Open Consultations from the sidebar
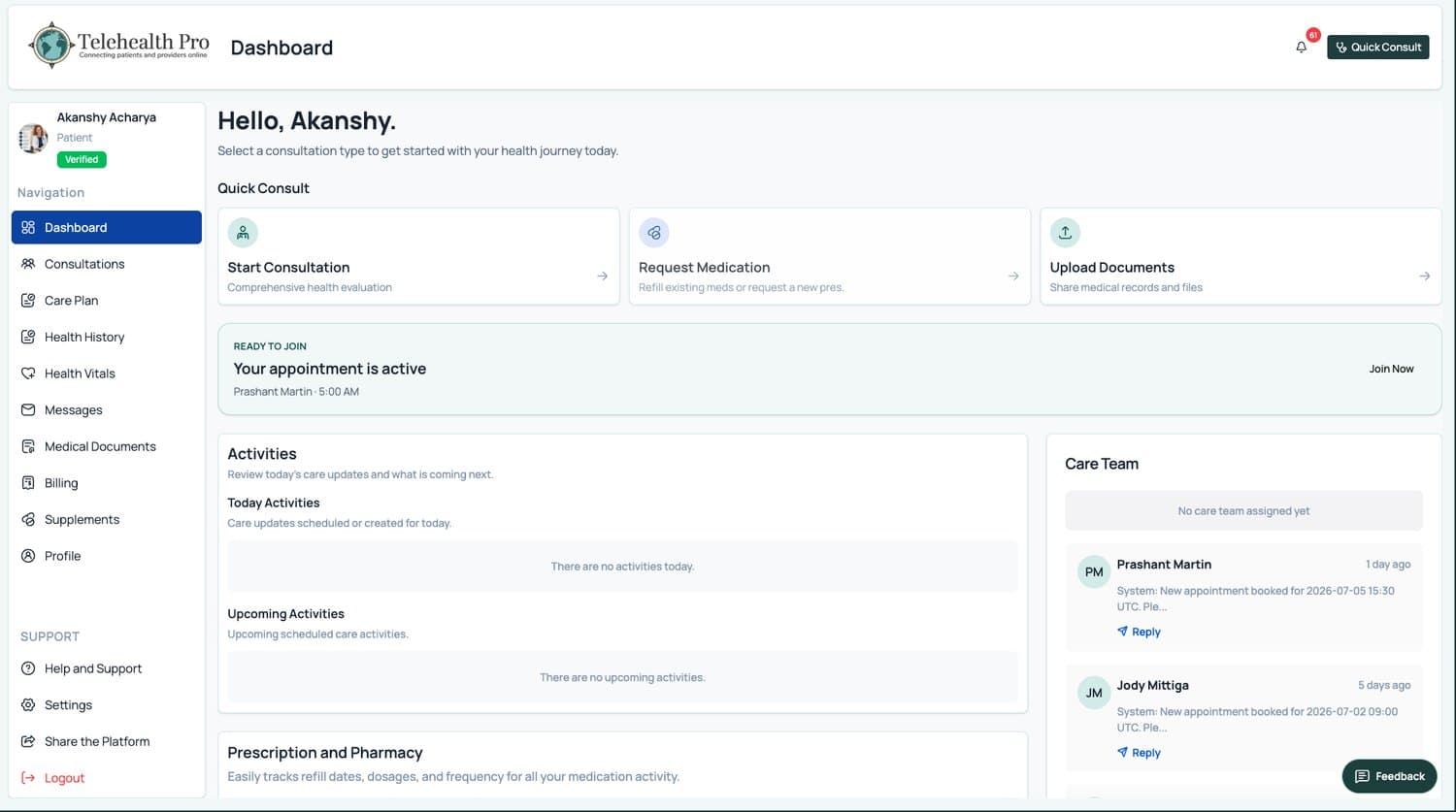Viewport: 1456px width, 812px height. pyautogui.click(x=107, y=264)
